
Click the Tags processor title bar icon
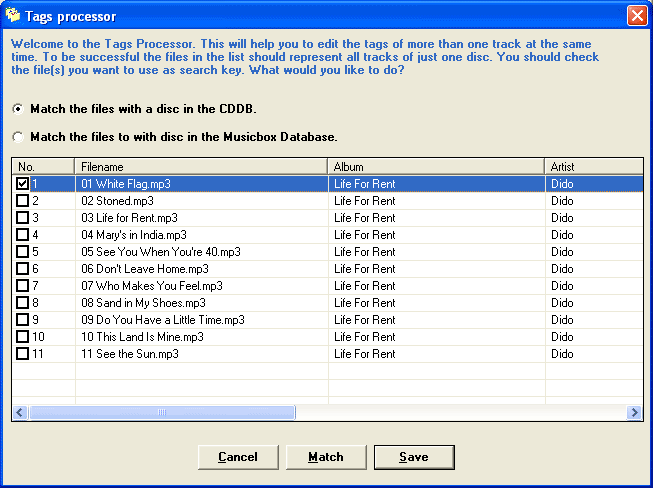(x=13, y=15)
